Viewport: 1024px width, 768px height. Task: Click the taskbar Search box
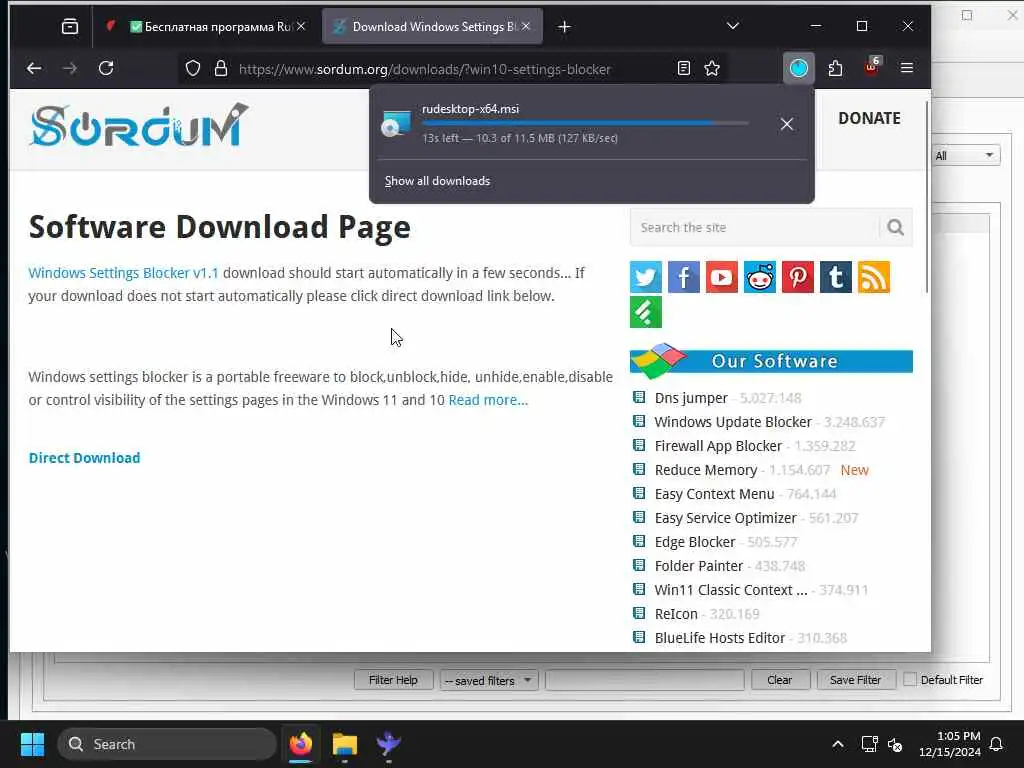(167, 744)
